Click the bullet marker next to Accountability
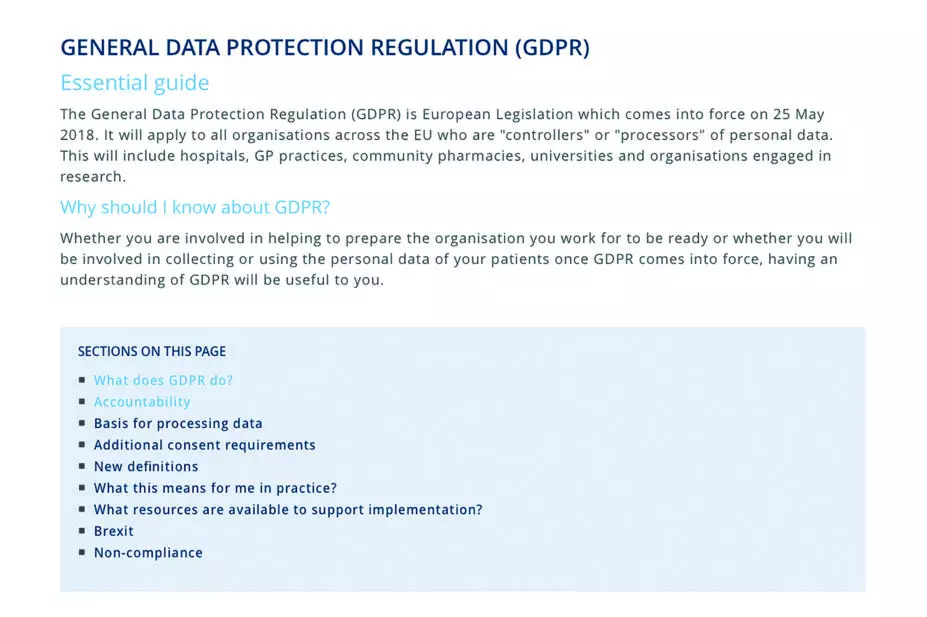The image size is (927, 617). click(82, 402)
